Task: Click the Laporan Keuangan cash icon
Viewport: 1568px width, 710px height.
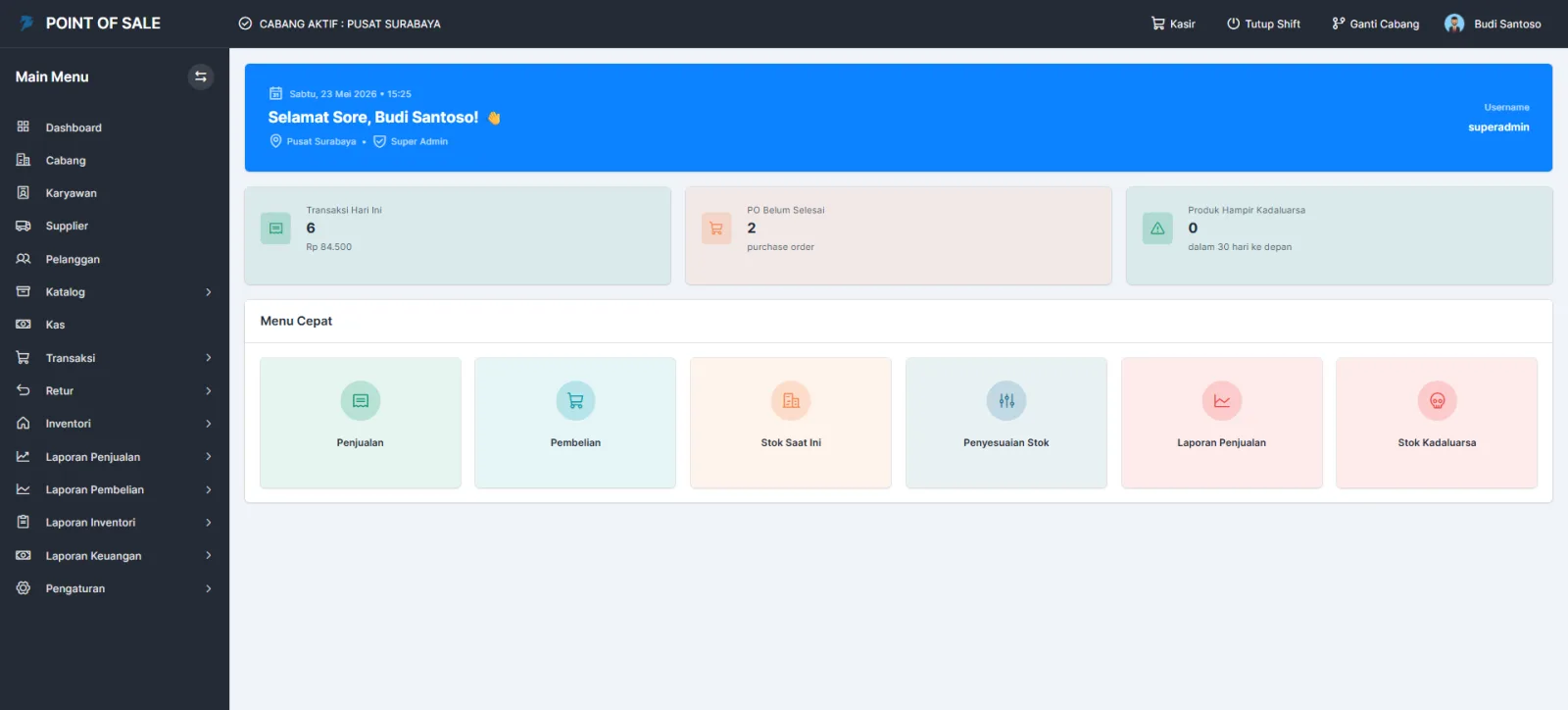Action: coord(24,555)
